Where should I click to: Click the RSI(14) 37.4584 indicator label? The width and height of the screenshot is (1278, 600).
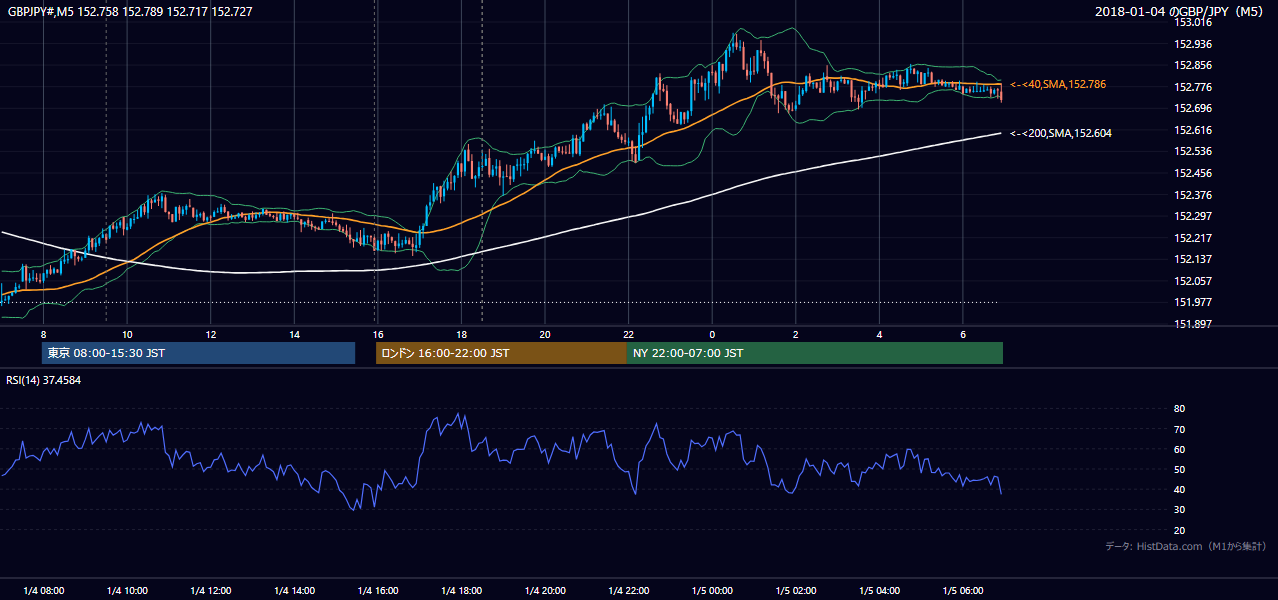(x=44, y=380)
